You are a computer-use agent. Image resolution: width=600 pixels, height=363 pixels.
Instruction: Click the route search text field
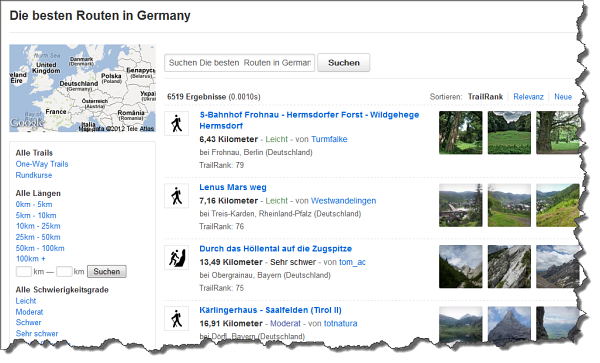point(240,63)
